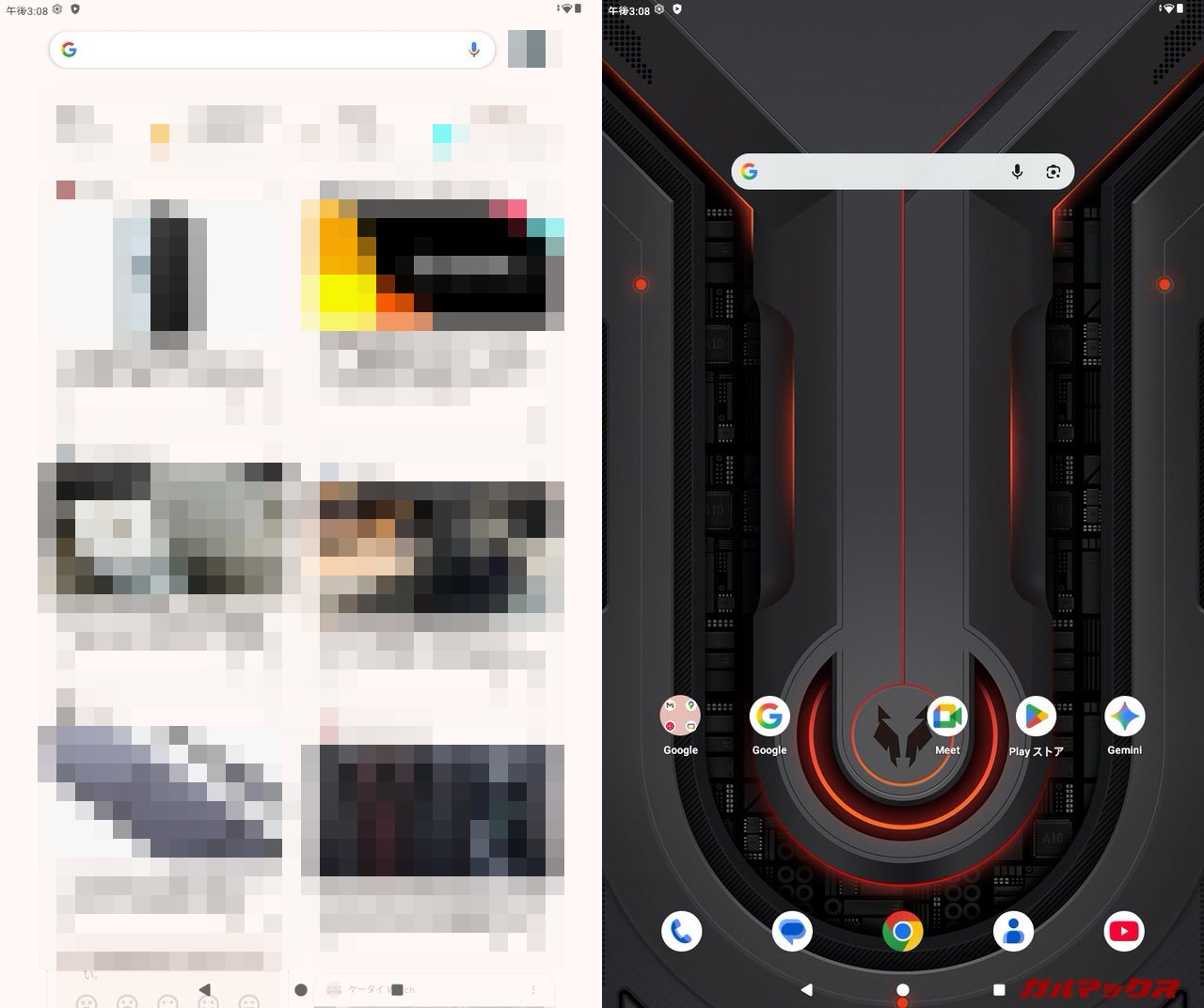Open the Meet app
The image size is (1204, 1008).
point(946,717)
